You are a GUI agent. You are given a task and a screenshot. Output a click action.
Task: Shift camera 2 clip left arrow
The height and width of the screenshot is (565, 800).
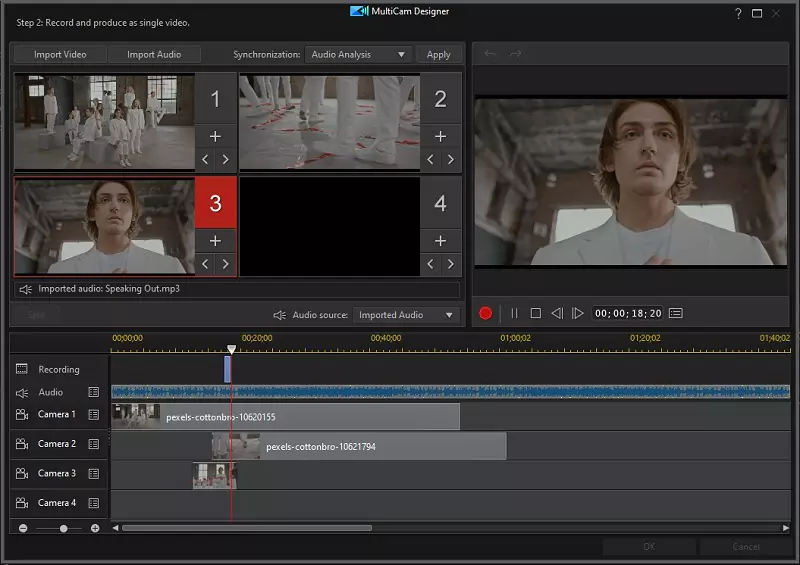pos(430,159)
